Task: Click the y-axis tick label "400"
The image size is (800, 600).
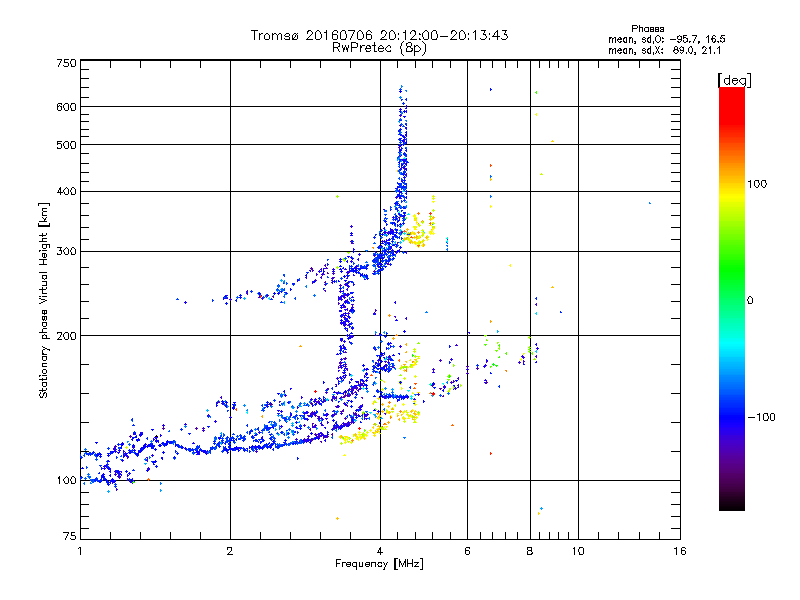Action: (x=67, y=191)
